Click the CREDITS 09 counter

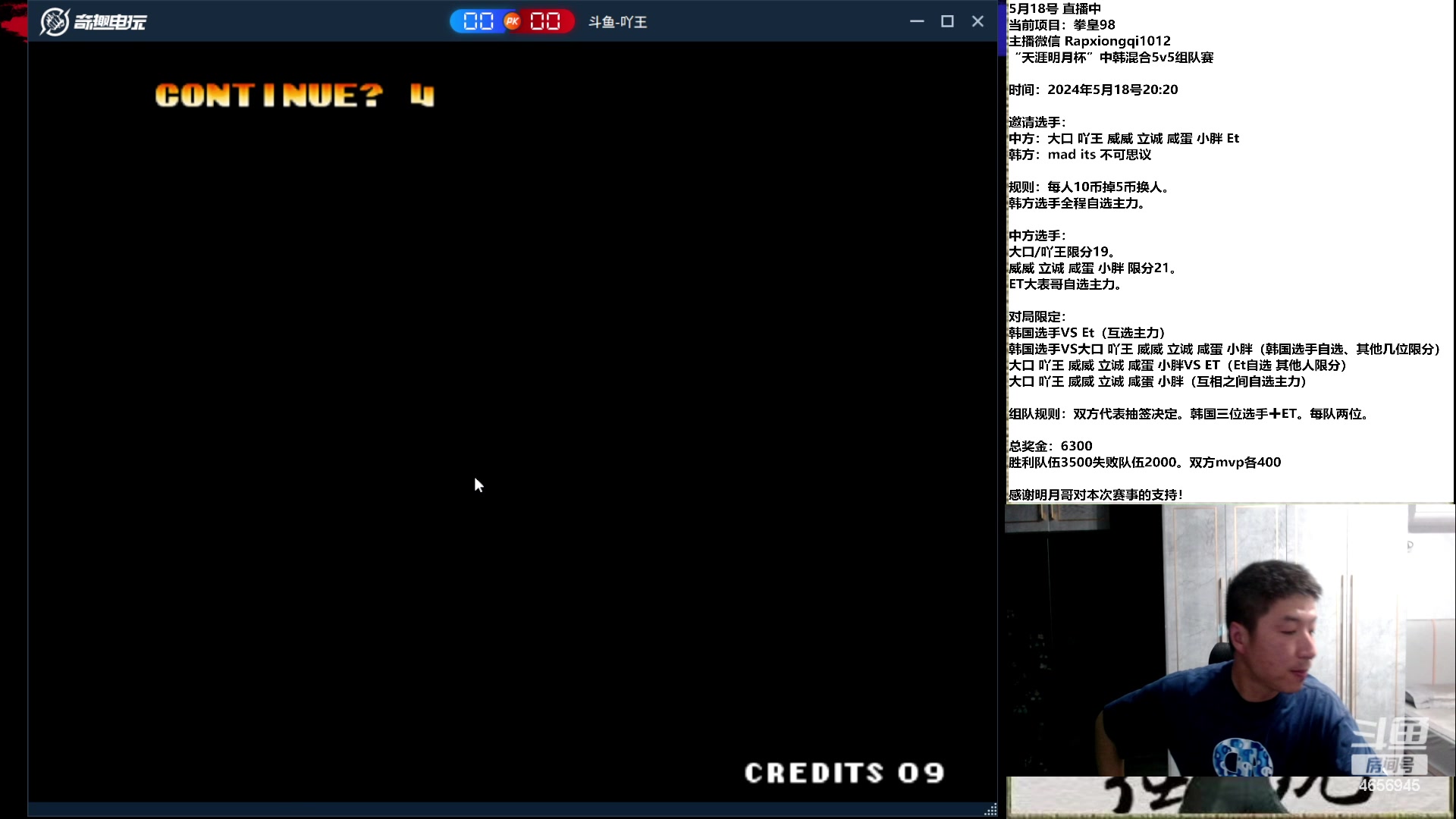845,773
